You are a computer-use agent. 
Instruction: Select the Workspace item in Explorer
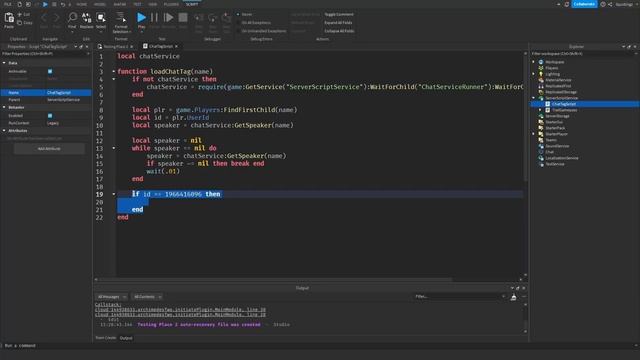click(x=555, y=62)
